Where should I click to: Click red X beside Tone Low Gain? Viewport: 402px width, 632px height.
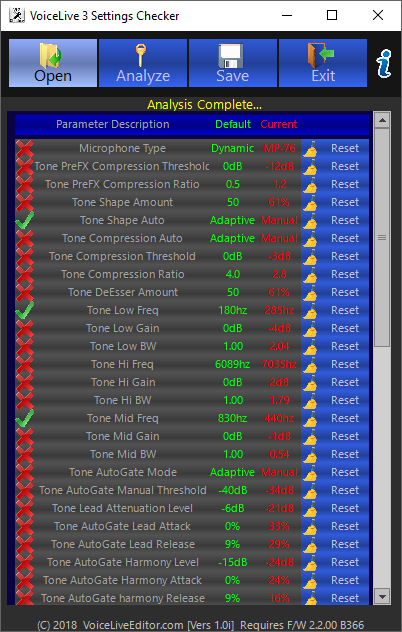[25, 328]
